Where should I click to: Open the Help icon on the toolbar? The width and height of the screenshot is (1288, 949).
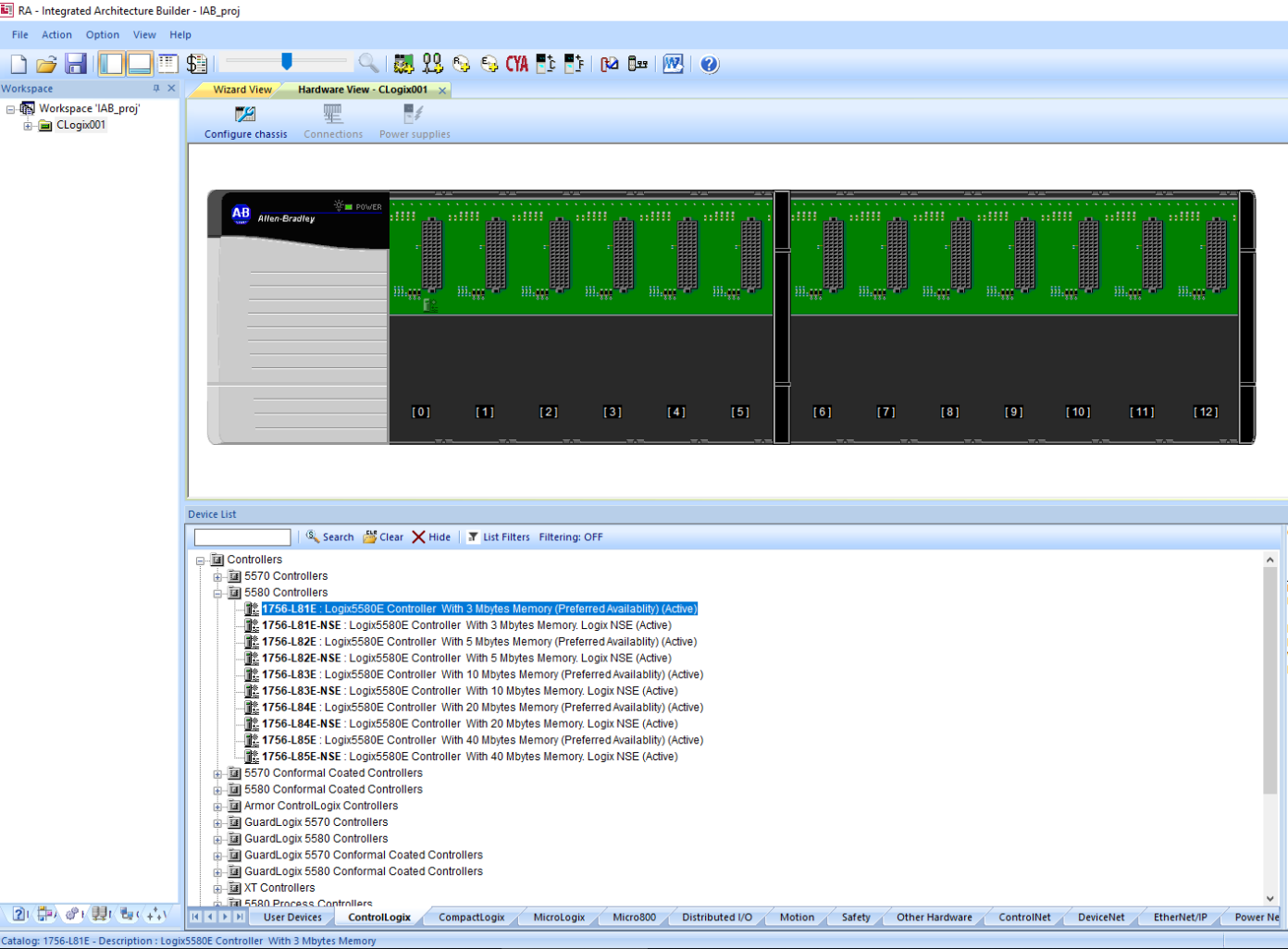[708, 64]
